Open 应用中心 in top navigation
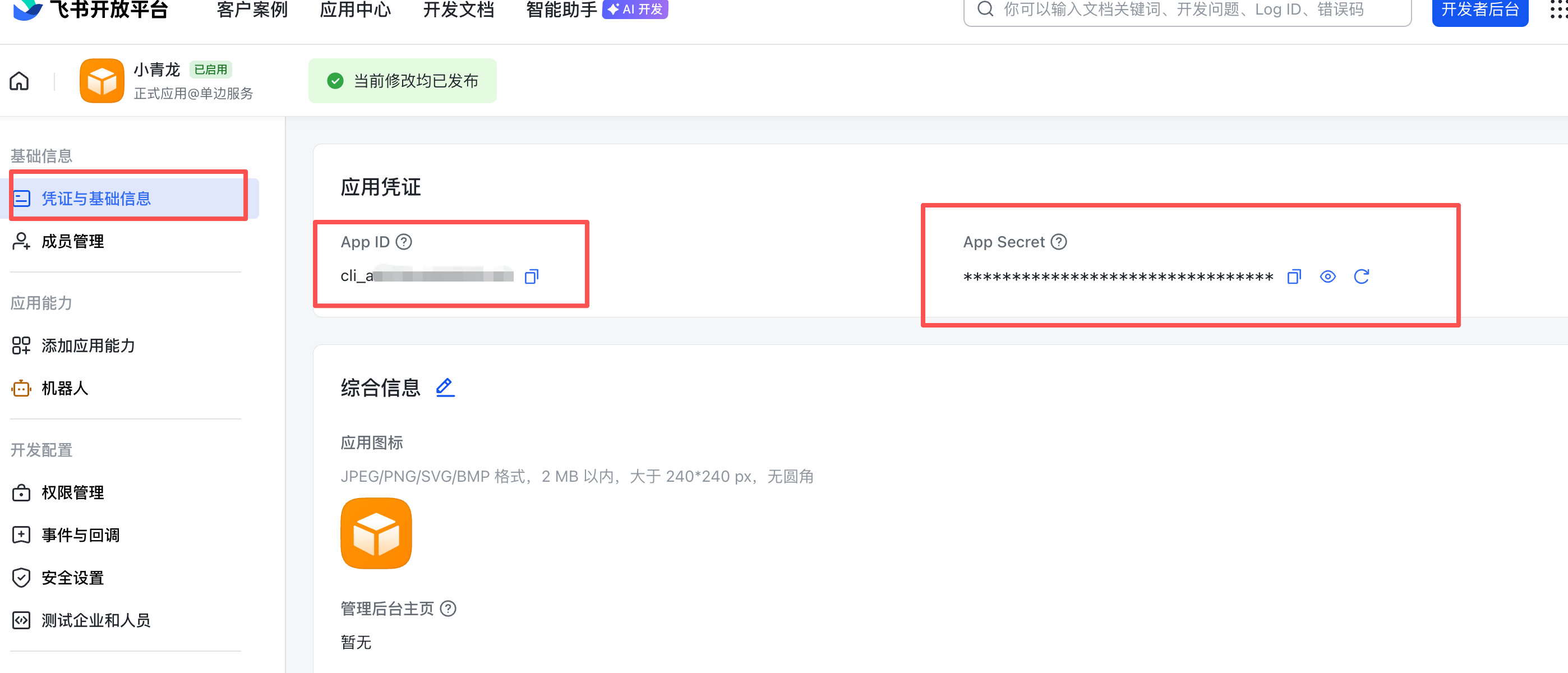This screenshot has width=1568, height=673. tap(356, 10)
